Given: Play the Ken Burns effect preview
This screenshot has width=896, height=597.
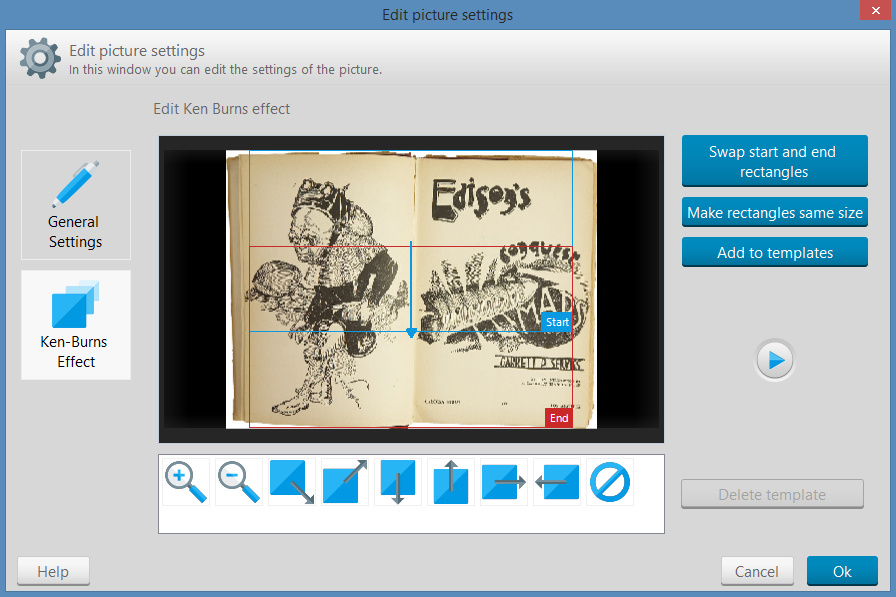Looking at the screenshot, I should (x=775, y=360).
